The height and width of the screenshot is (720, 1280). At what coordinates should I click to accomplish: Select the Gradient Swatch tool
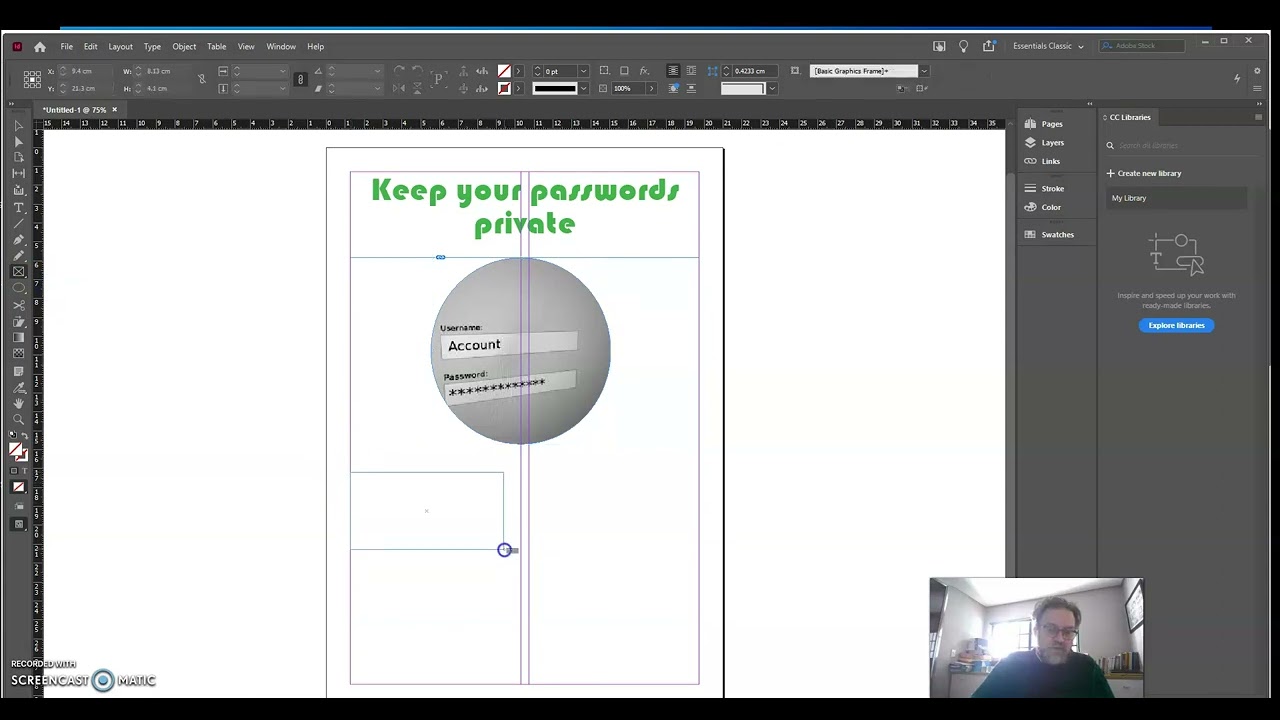(18, 338)
